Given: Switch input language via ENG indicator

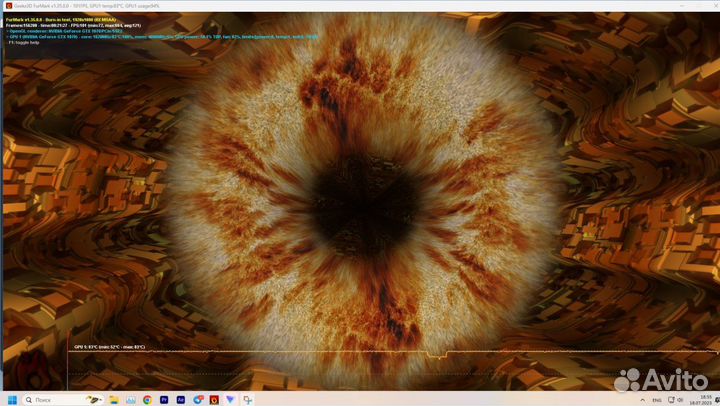Looking at the screenshot, I should [x=657, y=399].
